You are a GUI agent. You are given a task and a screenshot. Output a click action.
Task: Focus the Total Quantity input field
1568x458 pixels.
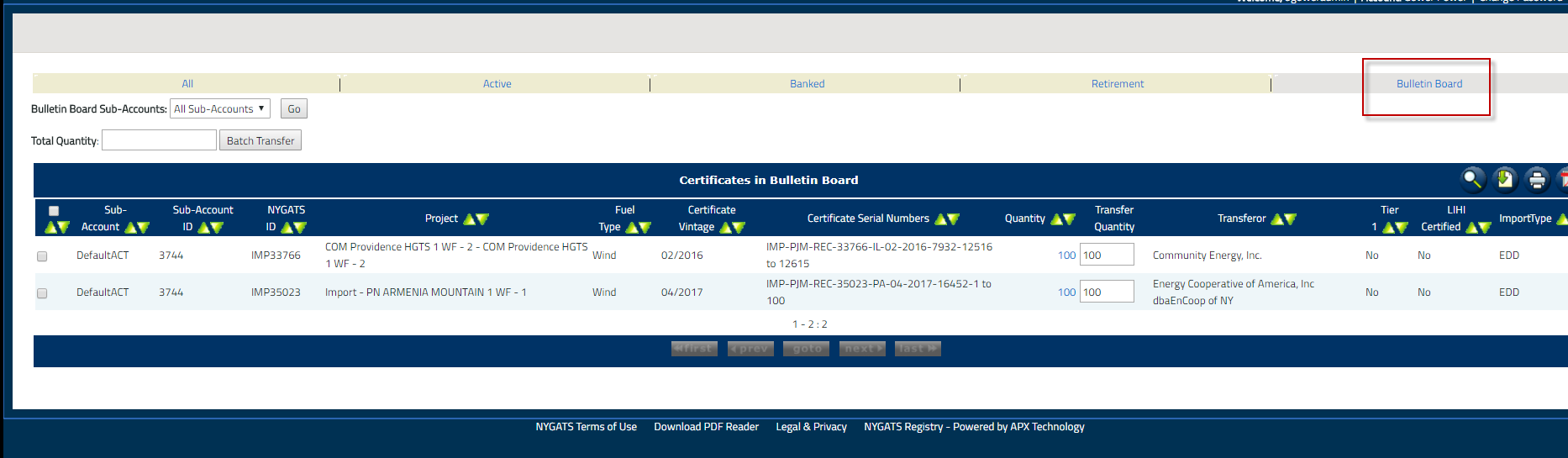159,140
